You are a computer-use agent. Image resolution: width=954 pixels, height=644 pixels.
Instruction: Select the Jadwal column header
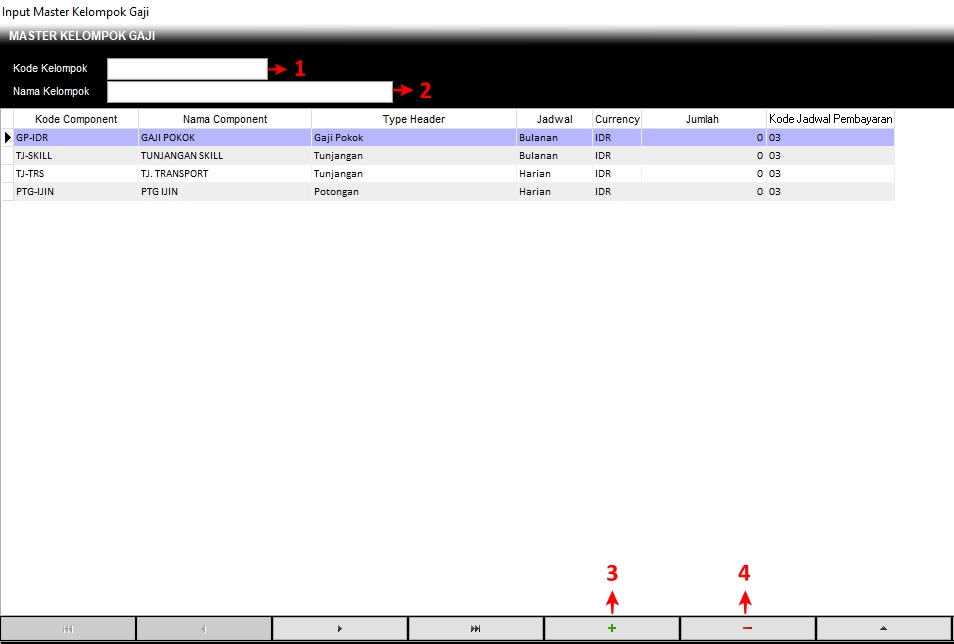pyautogui.click(x=554, y=119)
